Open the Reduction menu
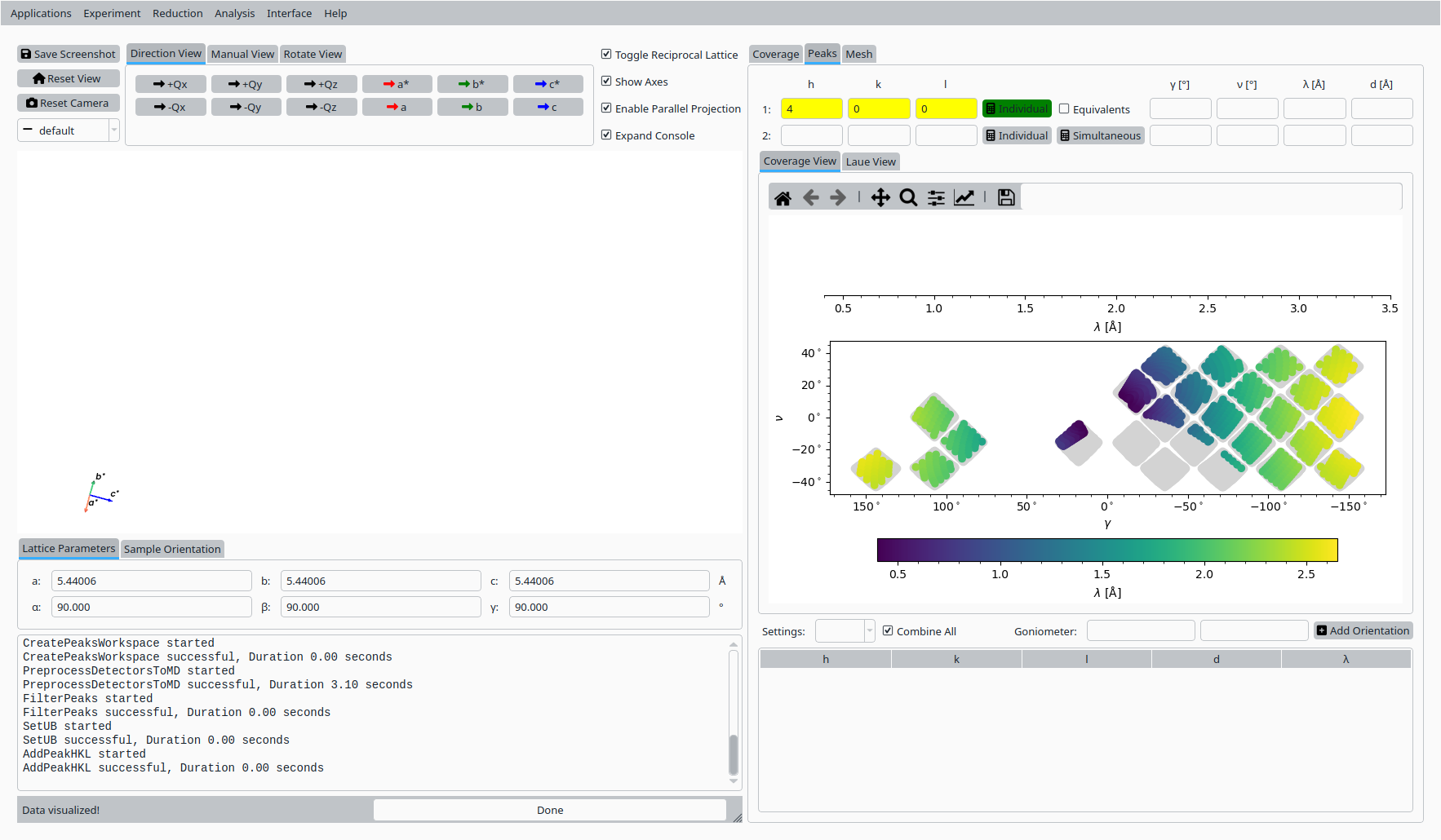The height and width of the screenshot is (840, 1441). (177, 13)
